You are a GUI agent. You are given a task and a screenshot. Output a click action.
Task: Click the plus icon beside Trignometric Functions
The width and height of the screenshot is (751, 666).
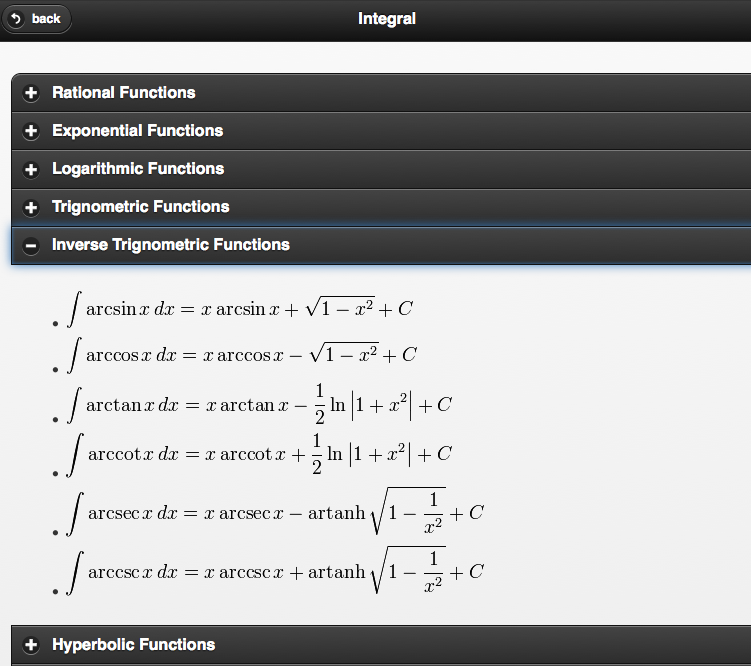pos(31,207)
